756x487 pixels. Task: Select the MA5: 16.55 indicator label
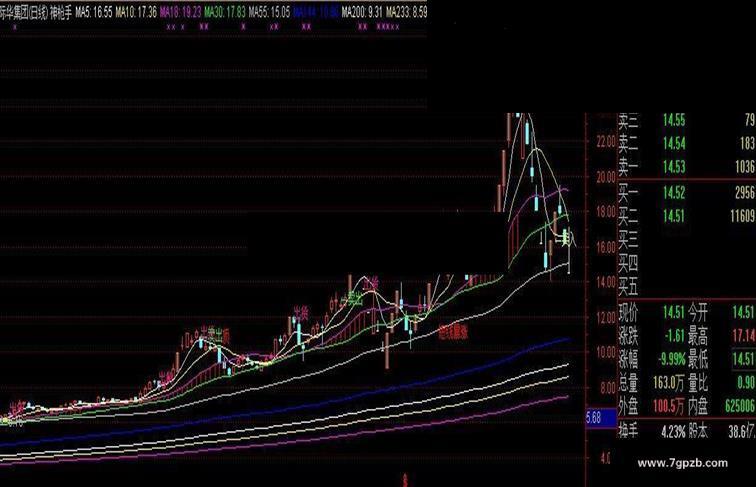pos(94,12)
